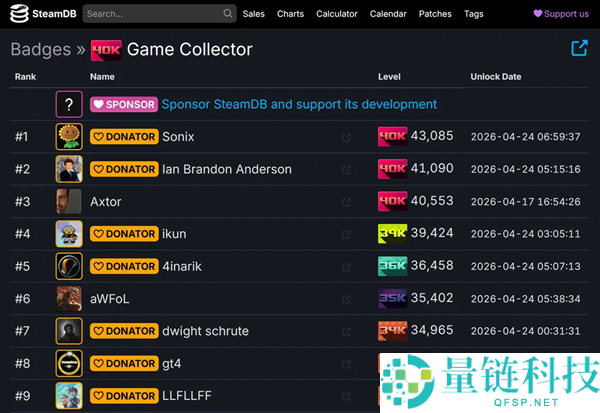Open the external share icon beside Game Collector
The height and width of the screenshot is (413, 600).
point(579,48)
